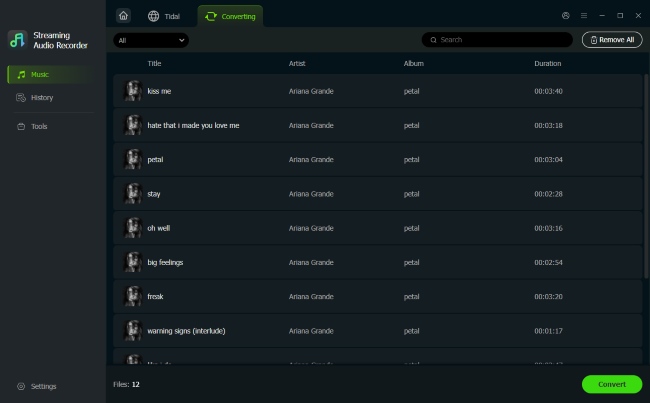Click Ariana Grande artist in stay row

311,194
